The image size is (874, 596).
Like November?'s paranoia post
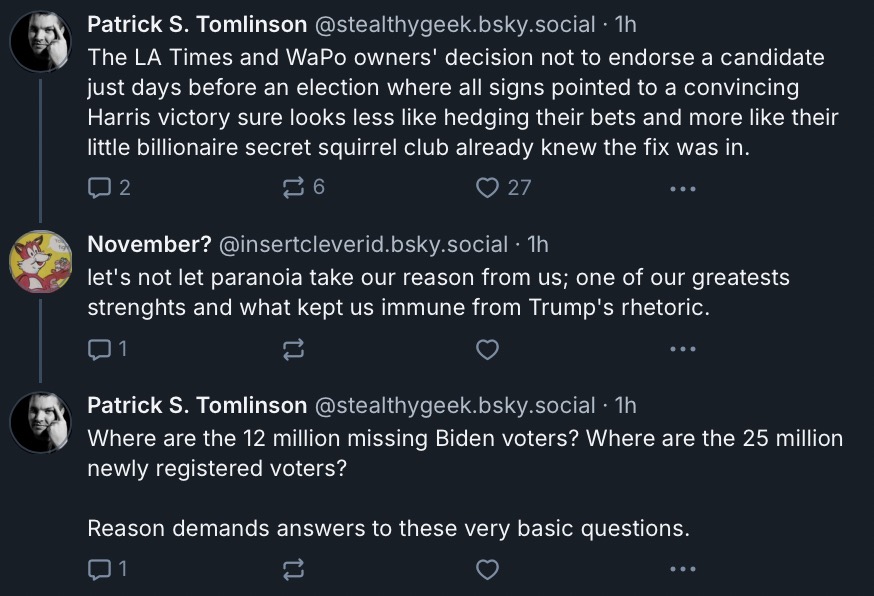(x=487, y=350)
